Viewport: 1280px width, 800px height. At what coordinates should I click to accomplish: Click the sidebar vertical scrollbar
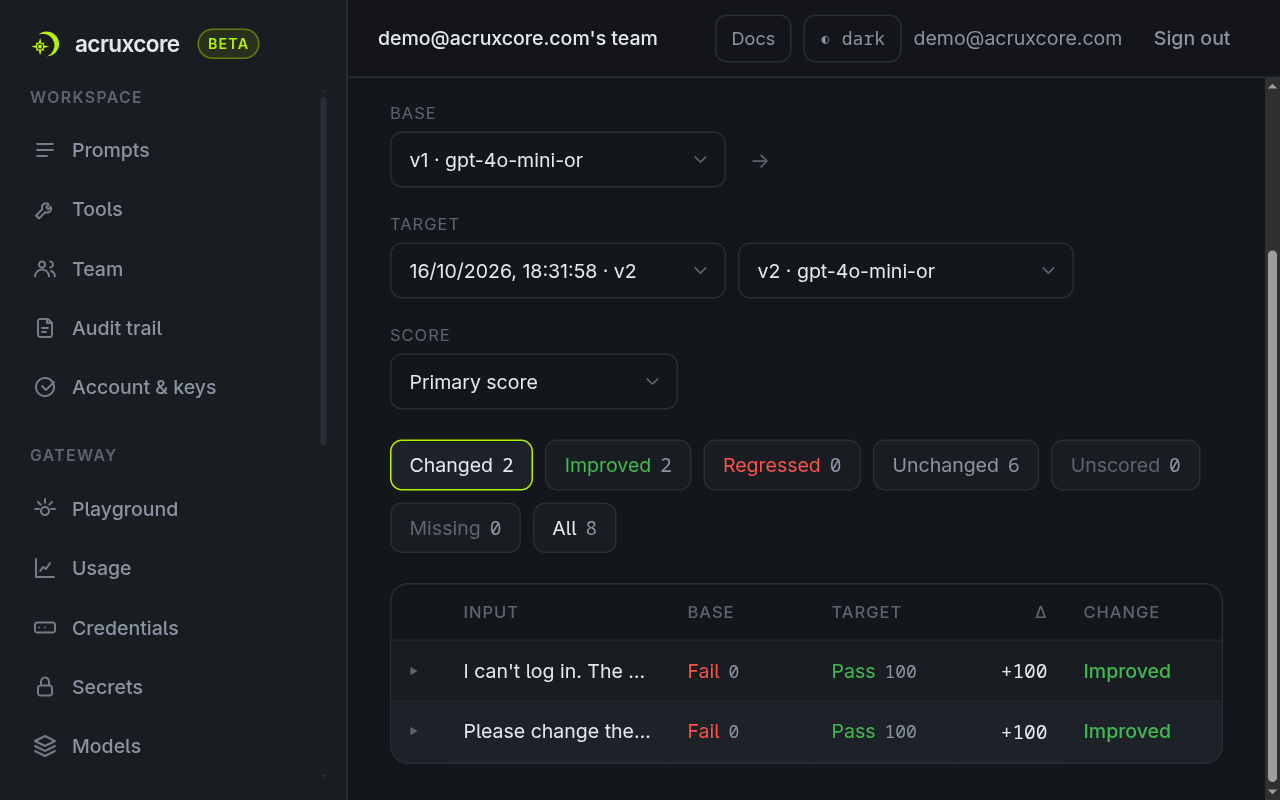click(323, 270)
